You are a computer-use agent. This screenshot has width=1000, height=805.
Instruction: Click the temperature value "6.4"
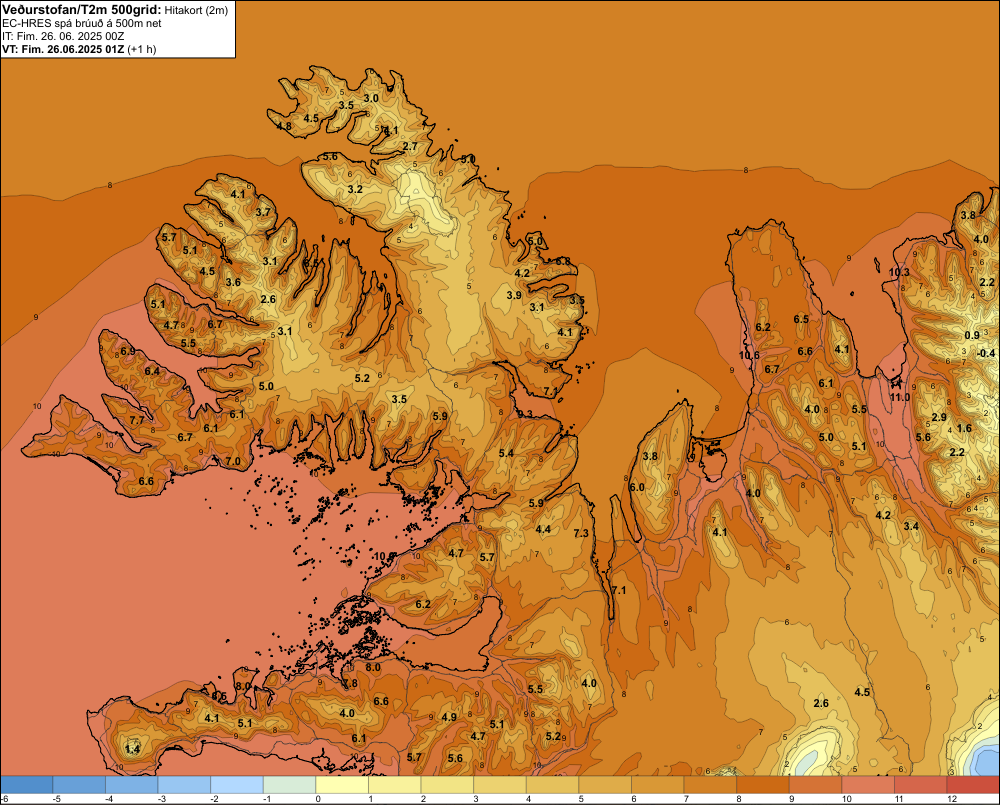point(152,371)
